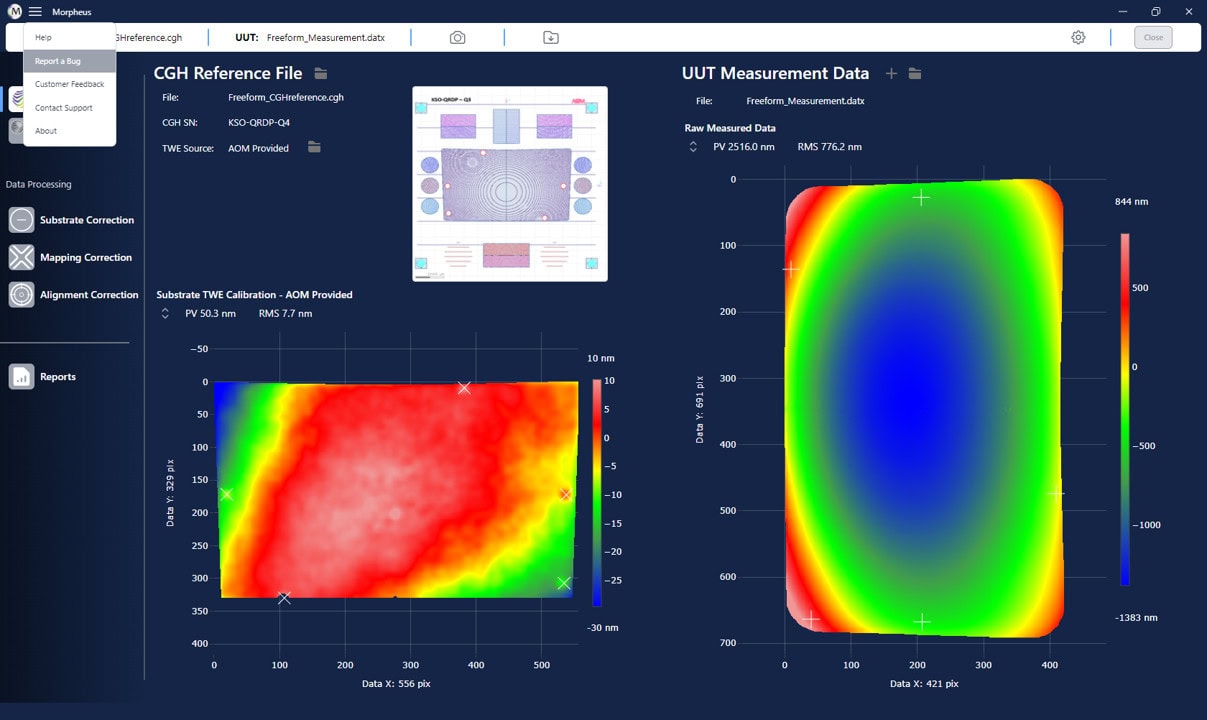Open settings via the gear icon
This screenshot has width=1207, height=720.
(1078, 38)
